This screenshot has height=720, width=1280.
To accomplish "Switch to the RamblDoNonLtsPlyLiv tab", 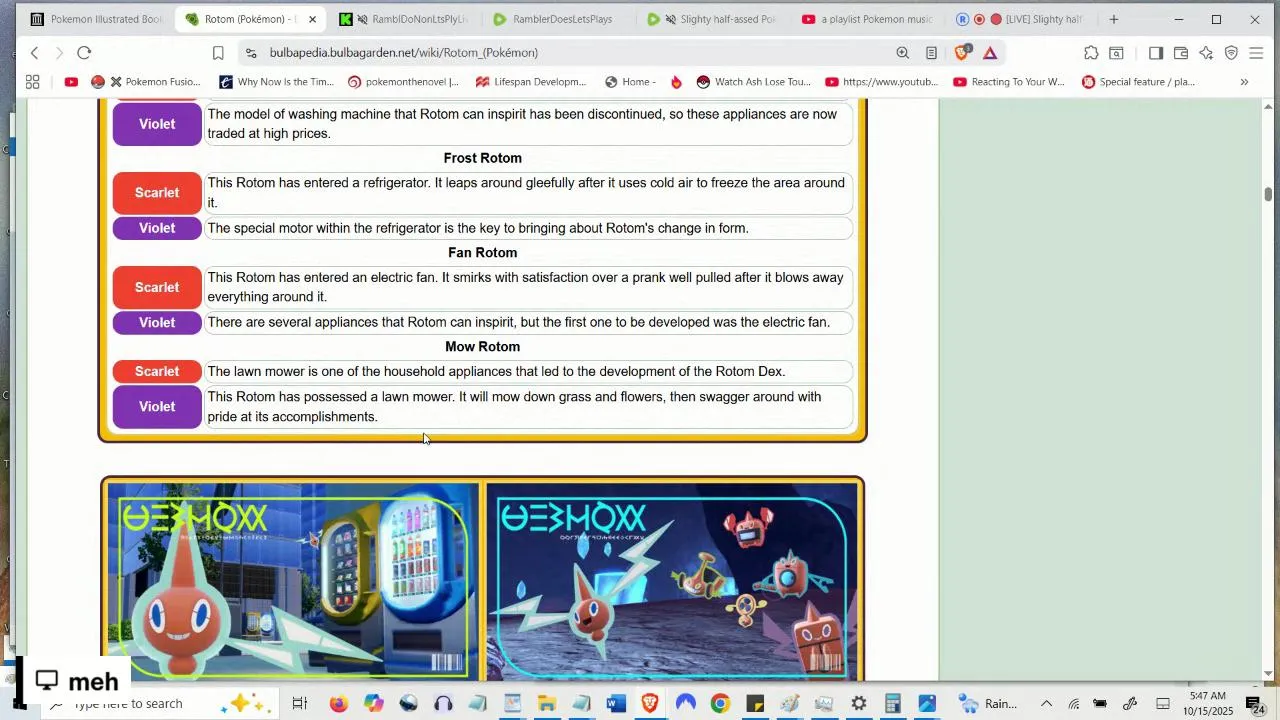I will click(405, 19).
